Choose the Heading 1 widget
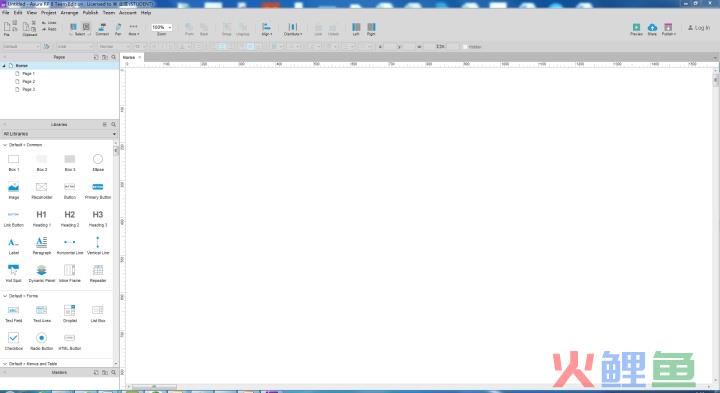This screenshot has height=393, width=720. pos(41,218)
